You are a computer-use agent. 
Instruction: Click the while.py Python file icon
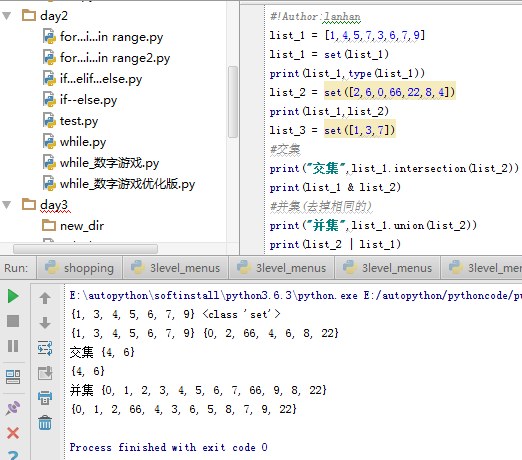(x=49, y=141)
